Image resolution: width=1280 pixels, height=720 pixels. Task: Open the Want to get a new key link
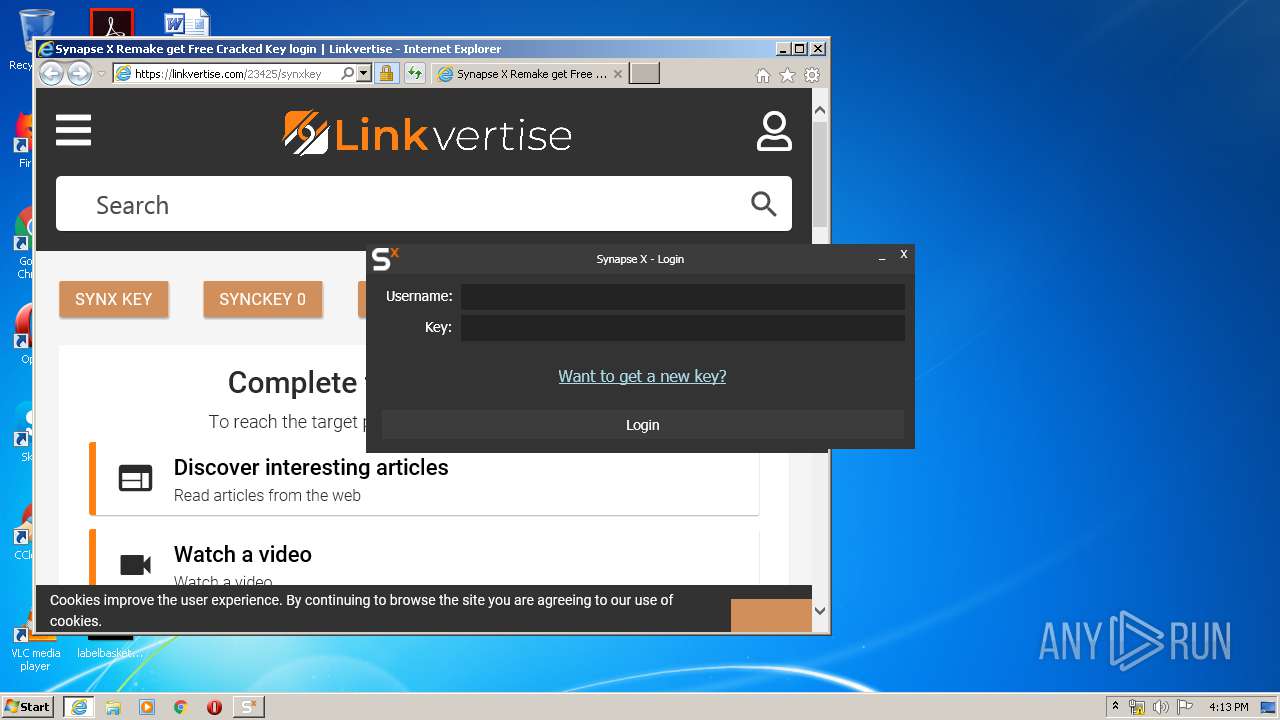pyautogui.click(x=642, y=376)
